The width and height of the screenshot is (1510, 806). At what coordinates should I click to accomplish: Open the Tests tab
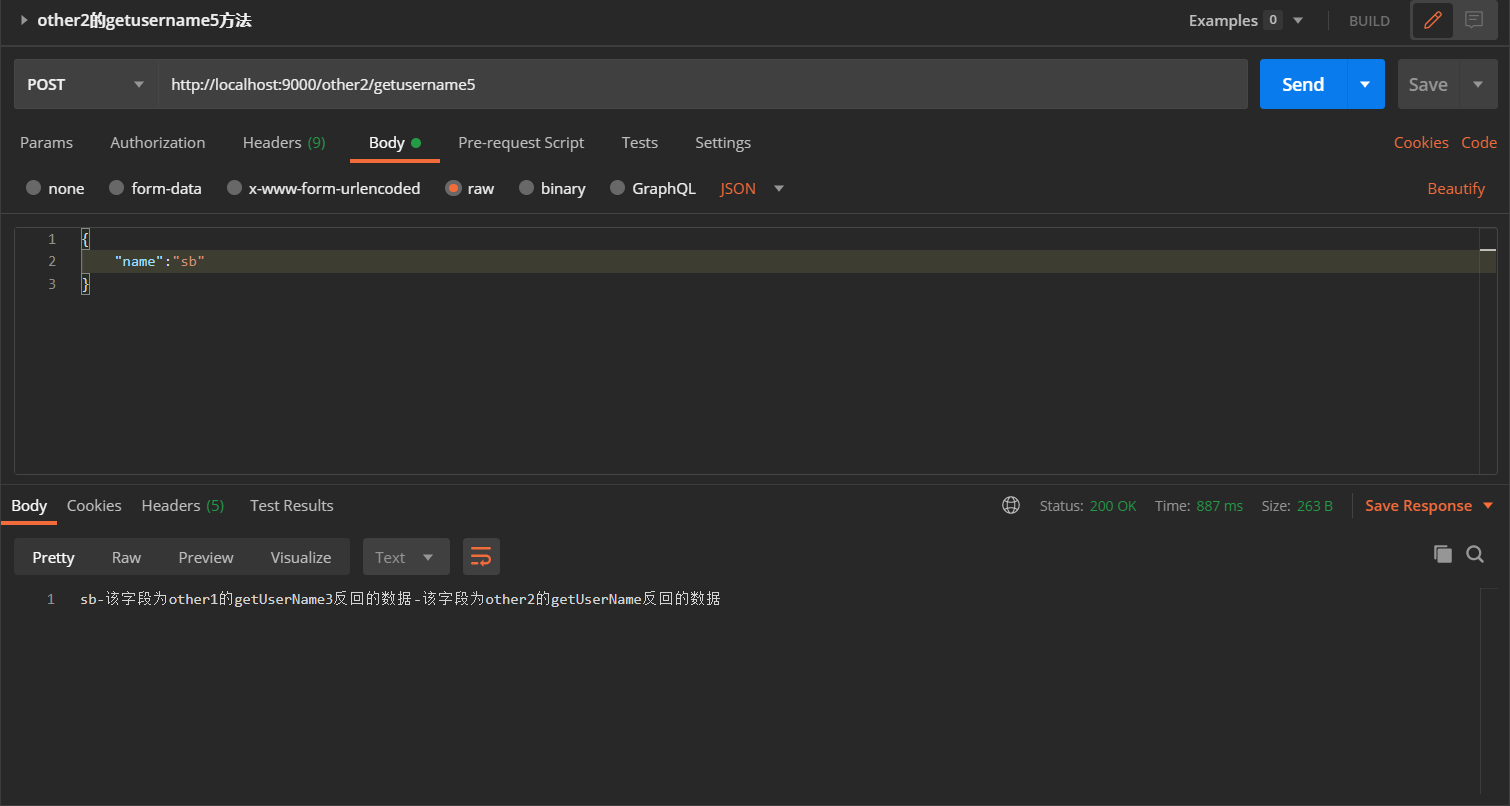coord(639,142)
